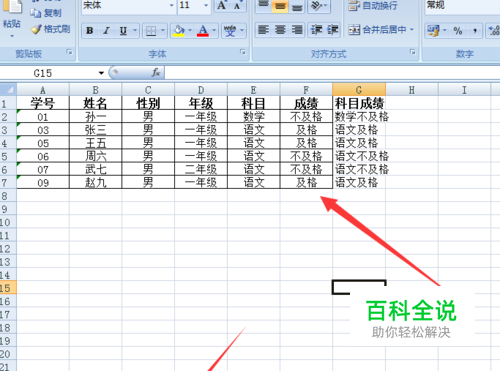Apply the yellow Fill Color bucket
Viewport: 500px width, 371px height.
pos(179,31)
